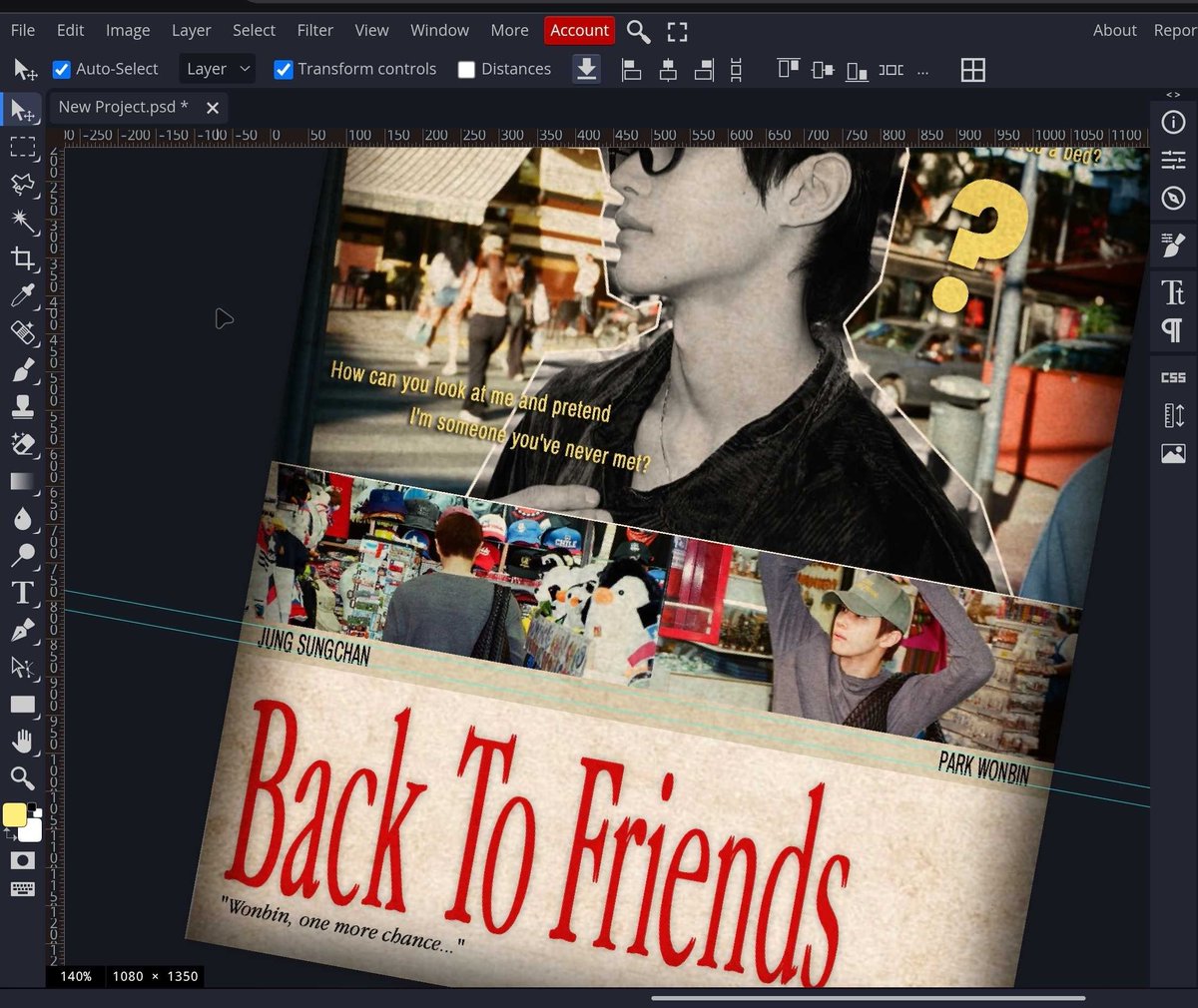Align layers to horizontal centers

[x=668, y=69]
